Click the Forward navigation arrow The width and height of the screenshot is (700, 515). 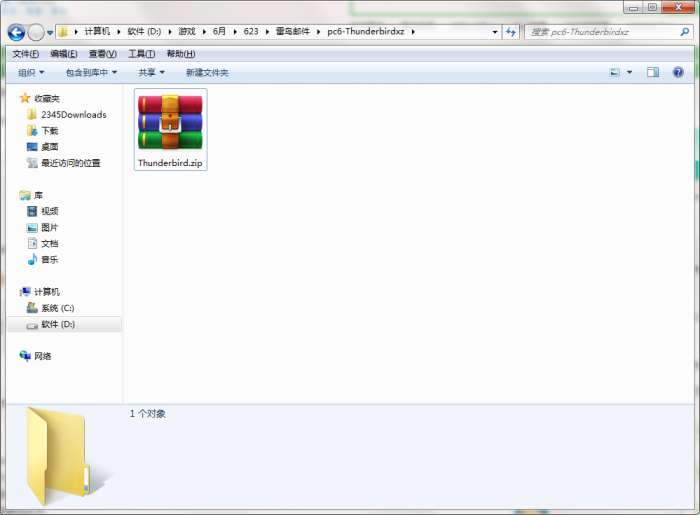coord(36,32)
